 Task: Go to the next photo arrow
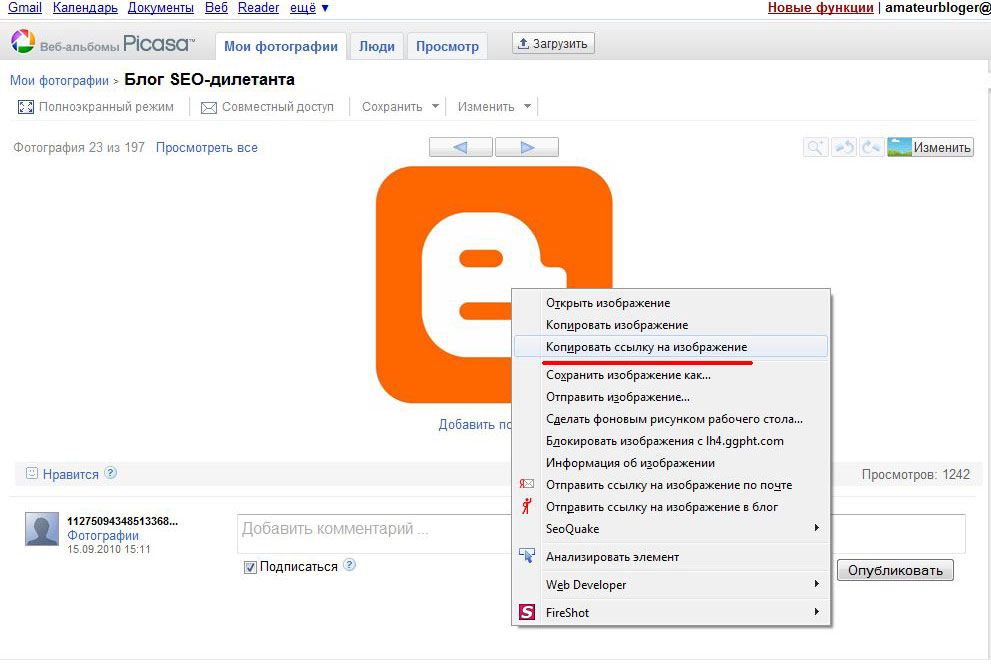526,147
